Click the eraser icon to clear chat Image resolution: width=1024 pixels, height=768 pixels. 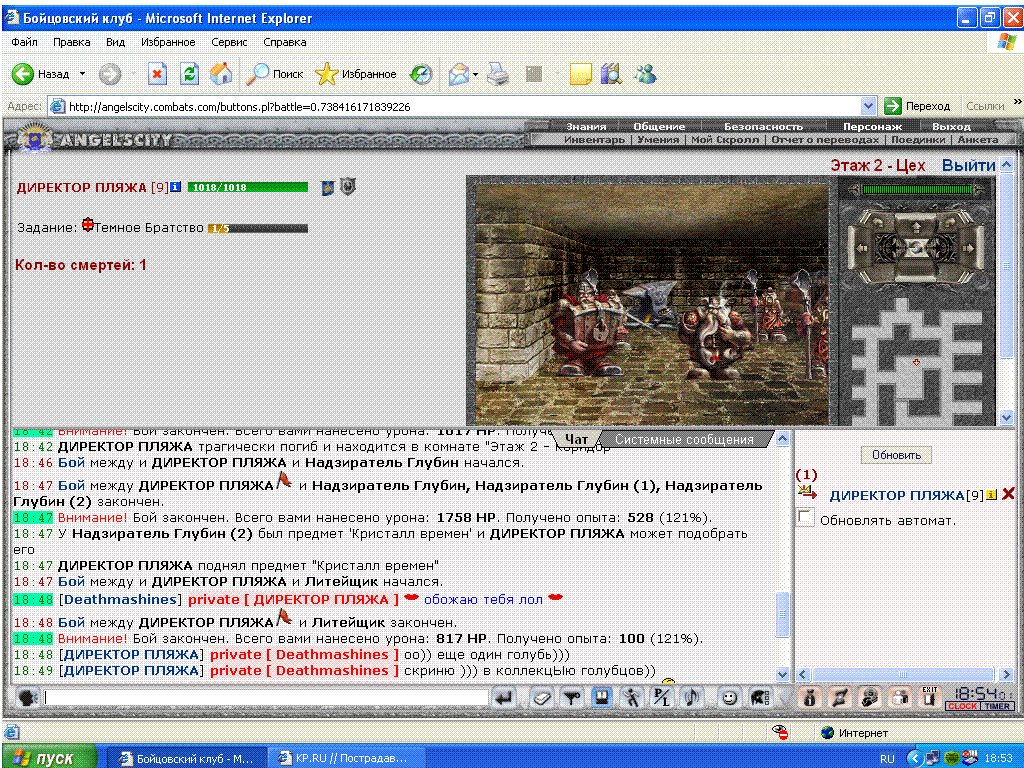tap(541, 697)
